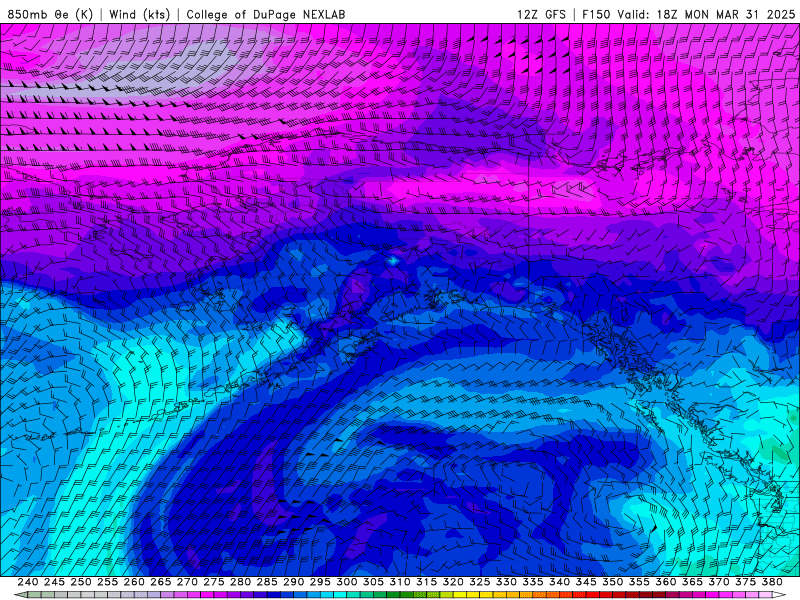Click the 380 scale label
The width and height of the screenshot is (800, 600).
pyautogui.click(x=772, y=582)
